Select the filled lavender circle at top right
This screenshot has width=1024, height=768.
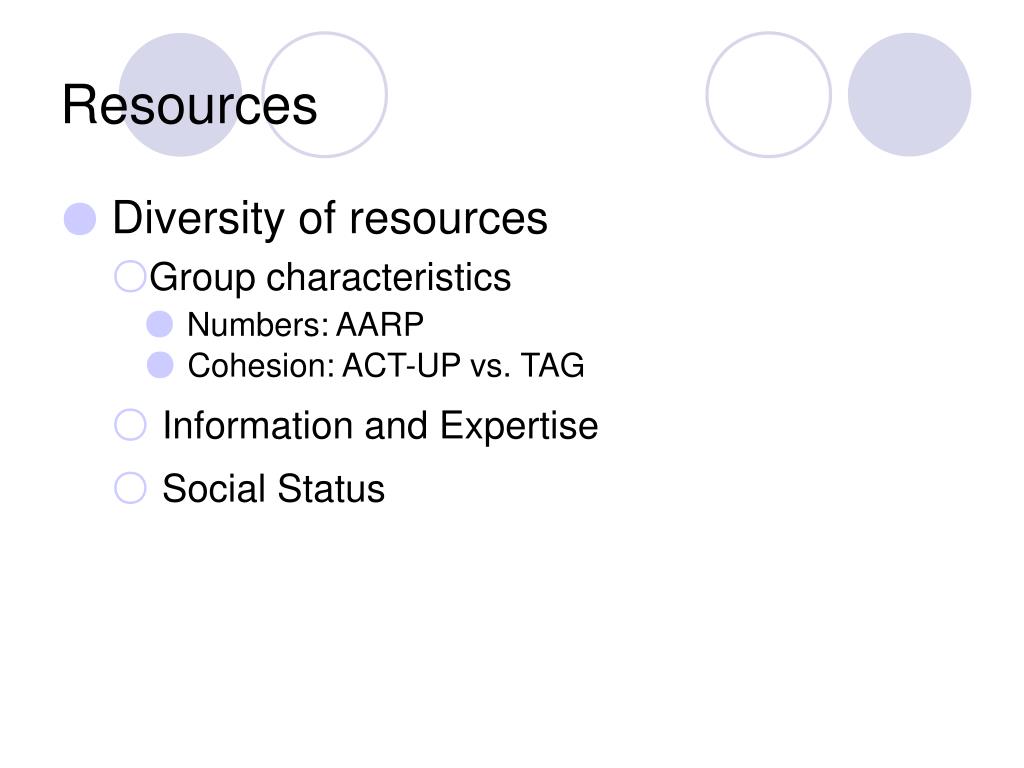910,95
